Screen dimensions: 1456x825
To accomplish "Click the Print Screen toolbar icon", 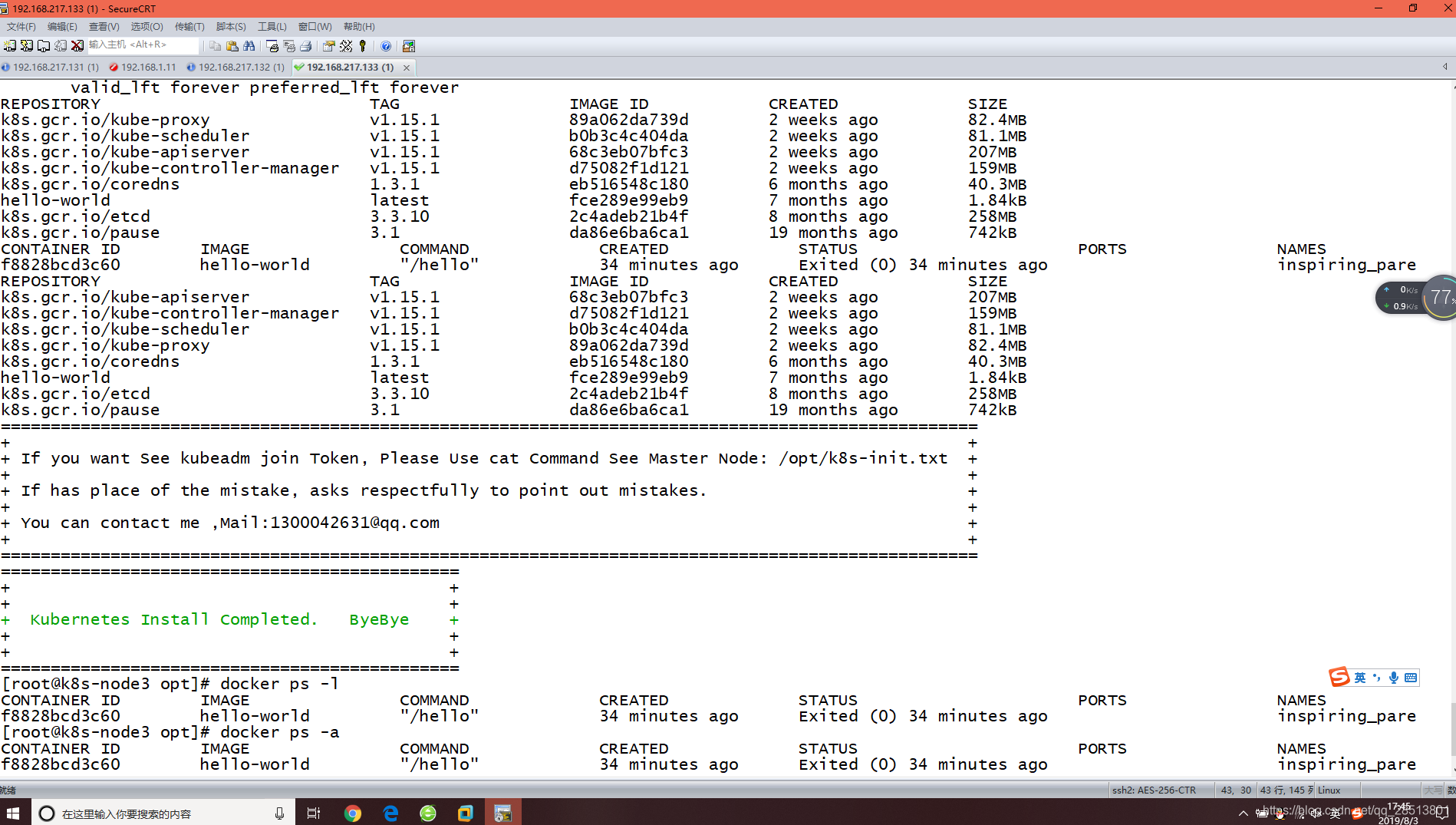I will [x=272, y=46].
